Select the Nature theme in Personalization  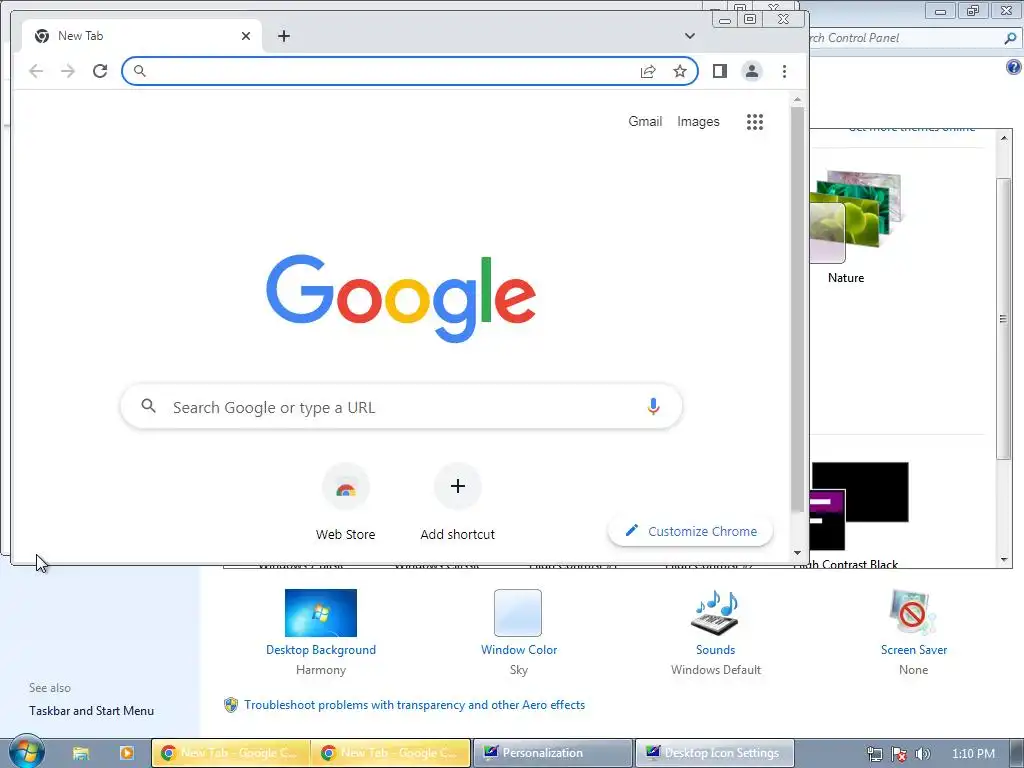click(x=856, y=227)
